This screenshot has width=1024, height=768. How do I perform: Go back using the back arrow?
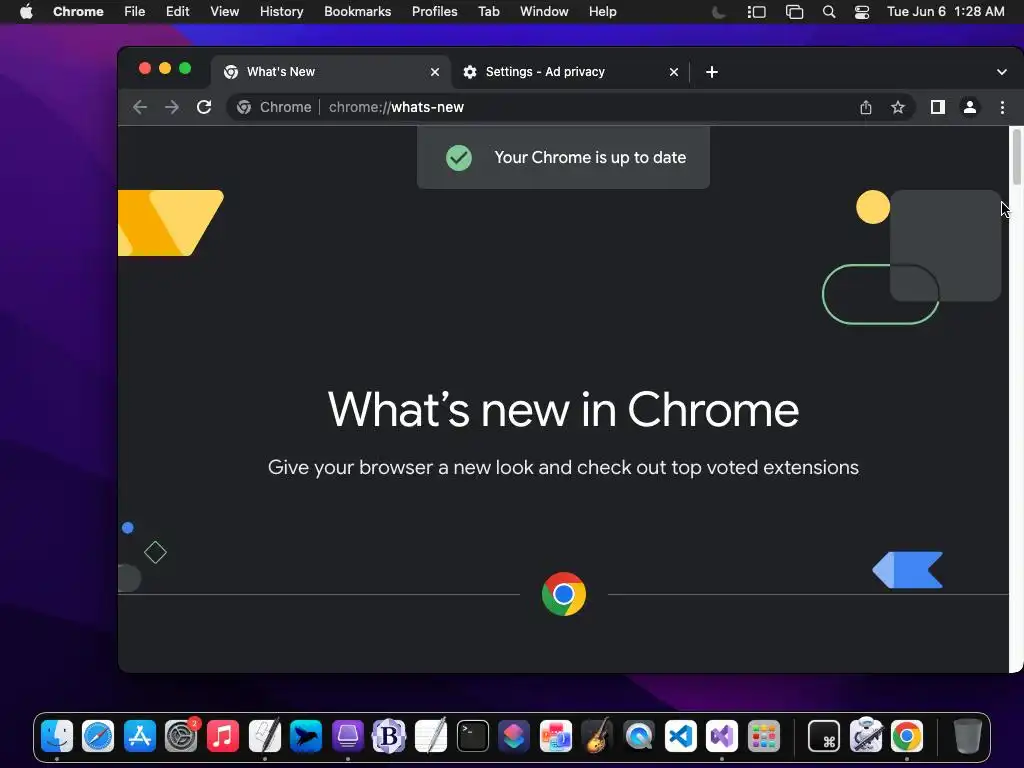pos(140,107)
